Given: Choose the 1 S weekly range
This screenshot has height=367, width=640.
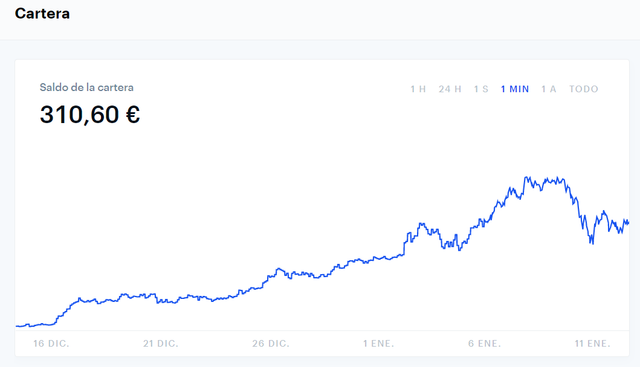Looking at the screenshot, I should [481, 89].
